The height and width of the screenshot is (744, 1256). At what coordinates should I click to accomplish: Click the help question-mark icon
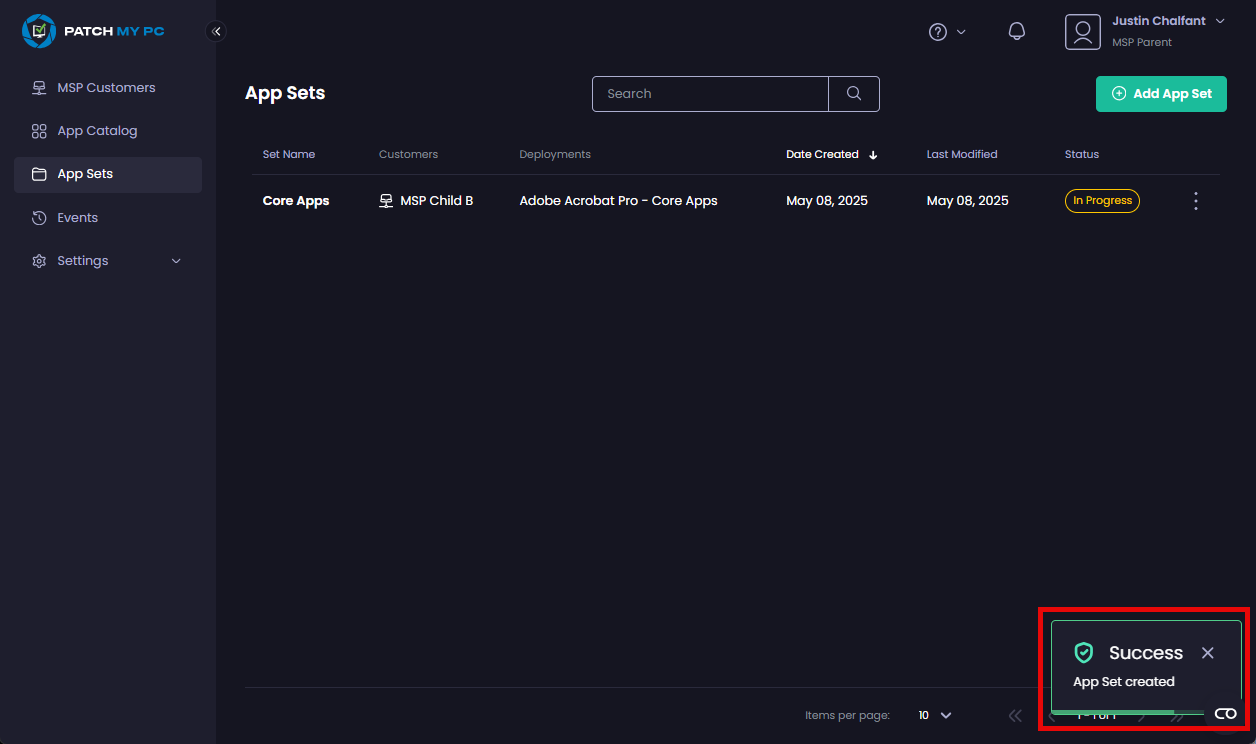pyautogui.click(x=938, y=31)
